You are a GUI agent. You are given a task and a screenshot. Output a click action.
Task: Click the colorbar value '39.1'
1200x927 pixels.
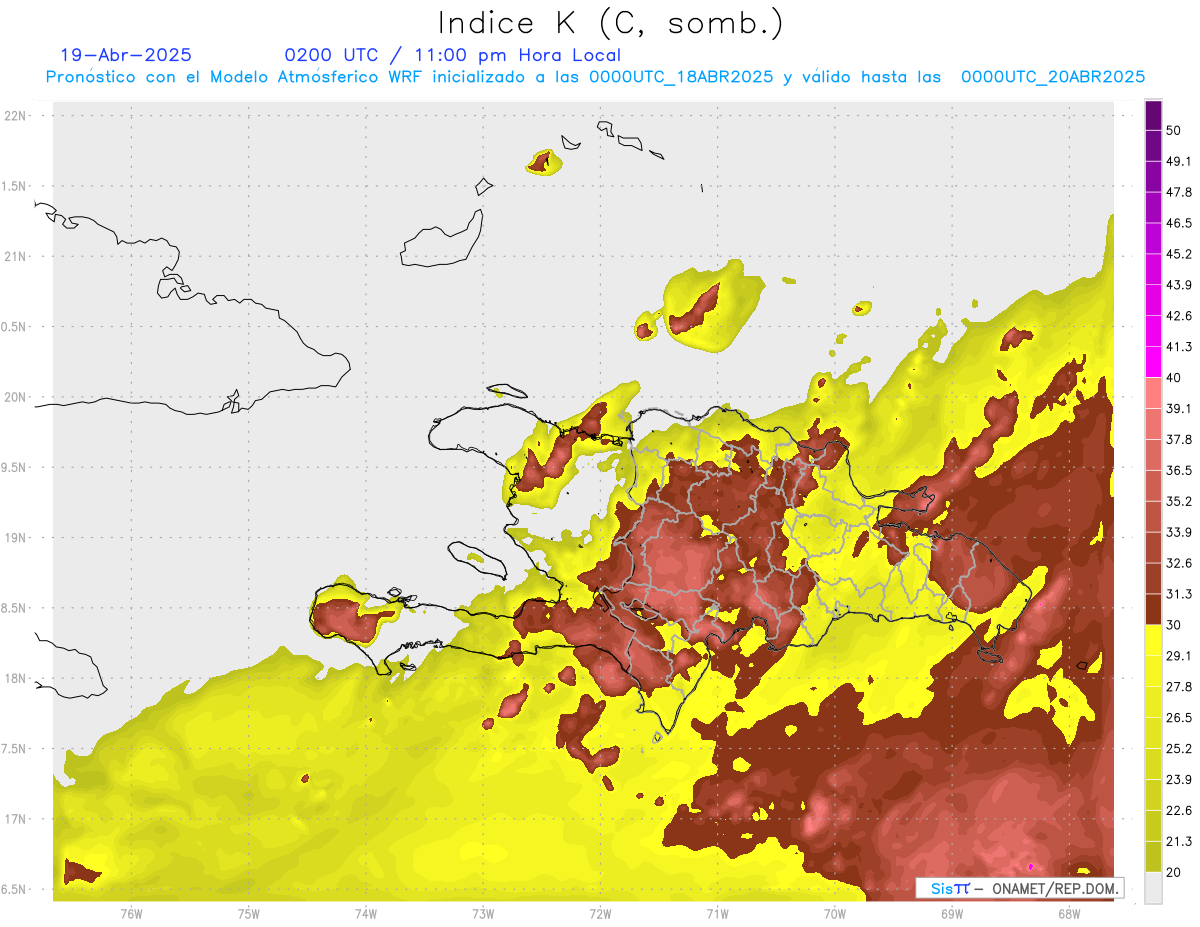coord(1179,408)
